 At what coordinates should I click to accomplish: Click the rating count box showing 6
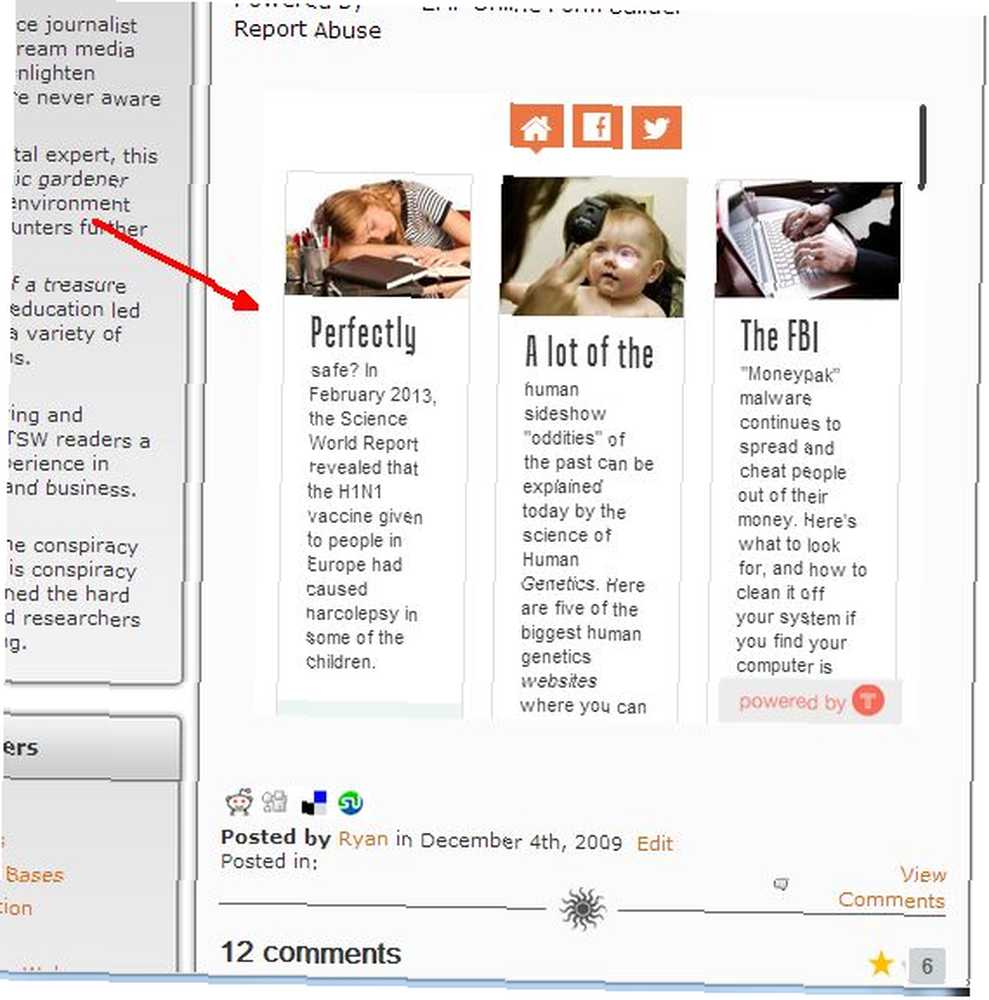[927, 966]
